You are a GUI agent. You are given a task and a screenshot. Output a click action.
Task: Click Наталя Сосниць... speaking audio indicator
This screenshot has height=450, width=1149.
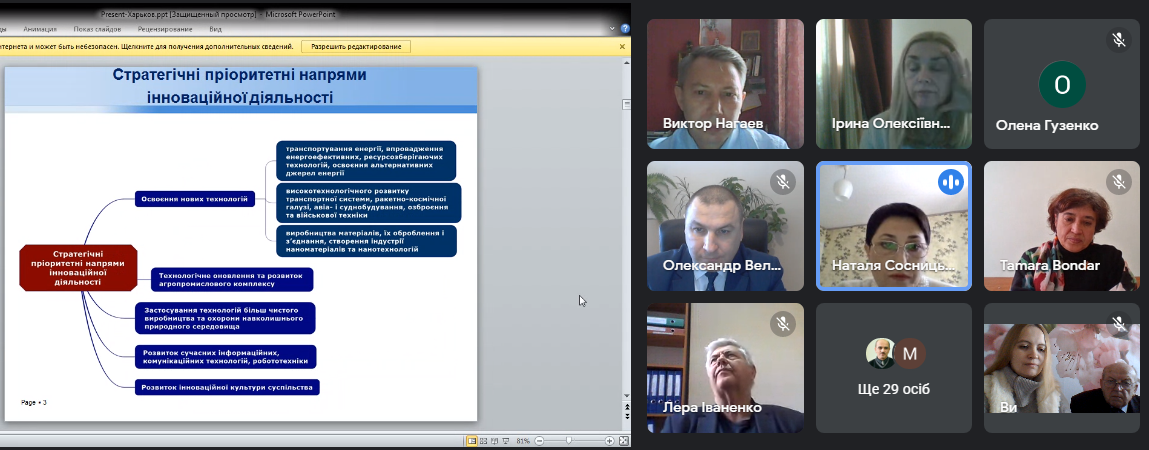tap(951, 182)
